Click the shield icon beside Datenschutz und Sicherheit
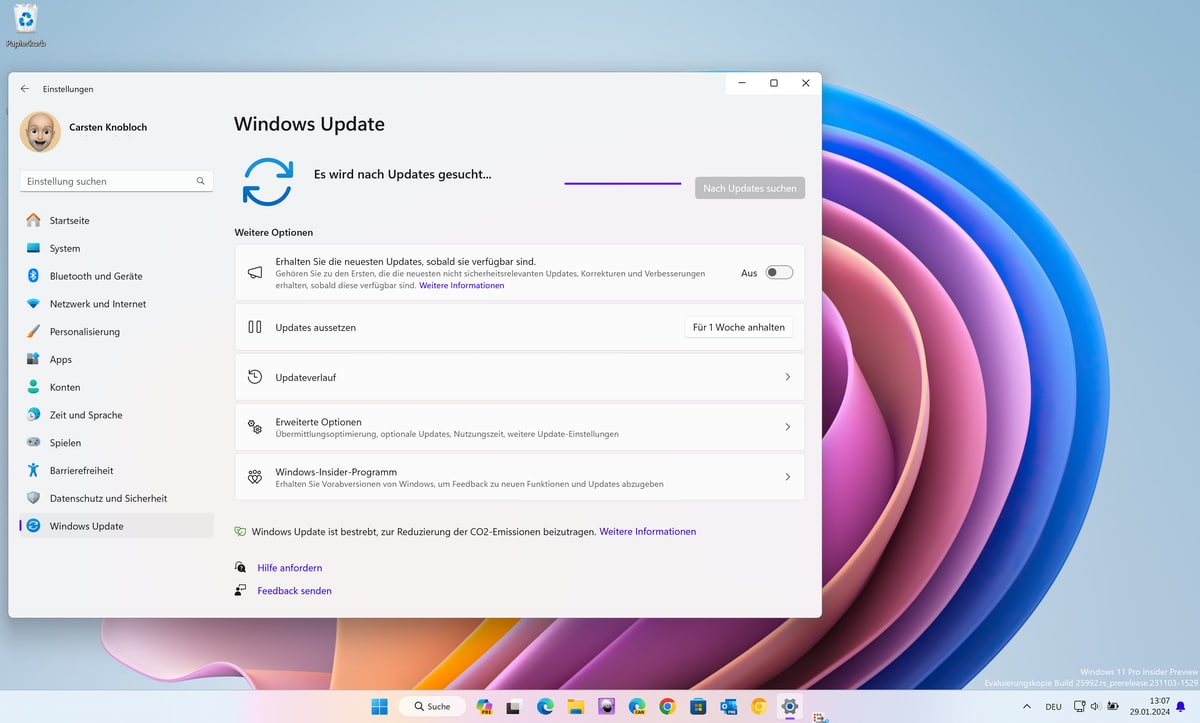This screenshot has width=1200, height=723. tap(33, 498)
